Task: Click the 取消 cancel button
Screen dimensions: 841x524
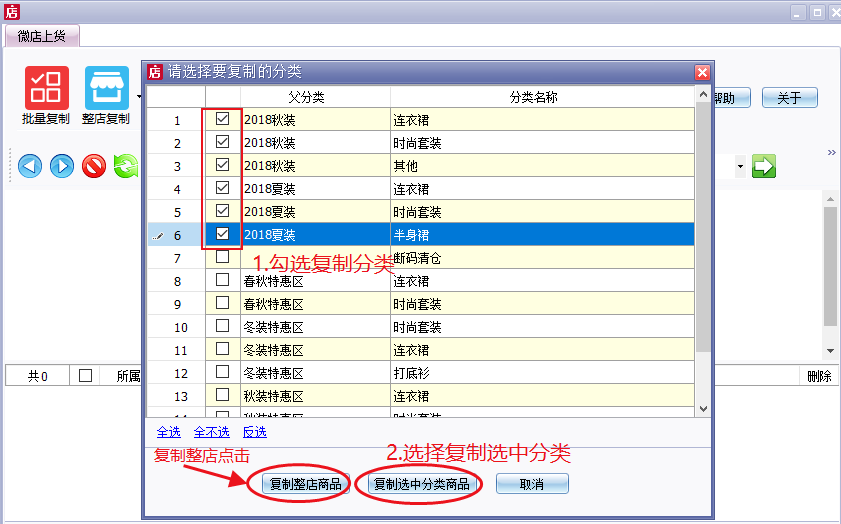Action: tap(532, 484)
